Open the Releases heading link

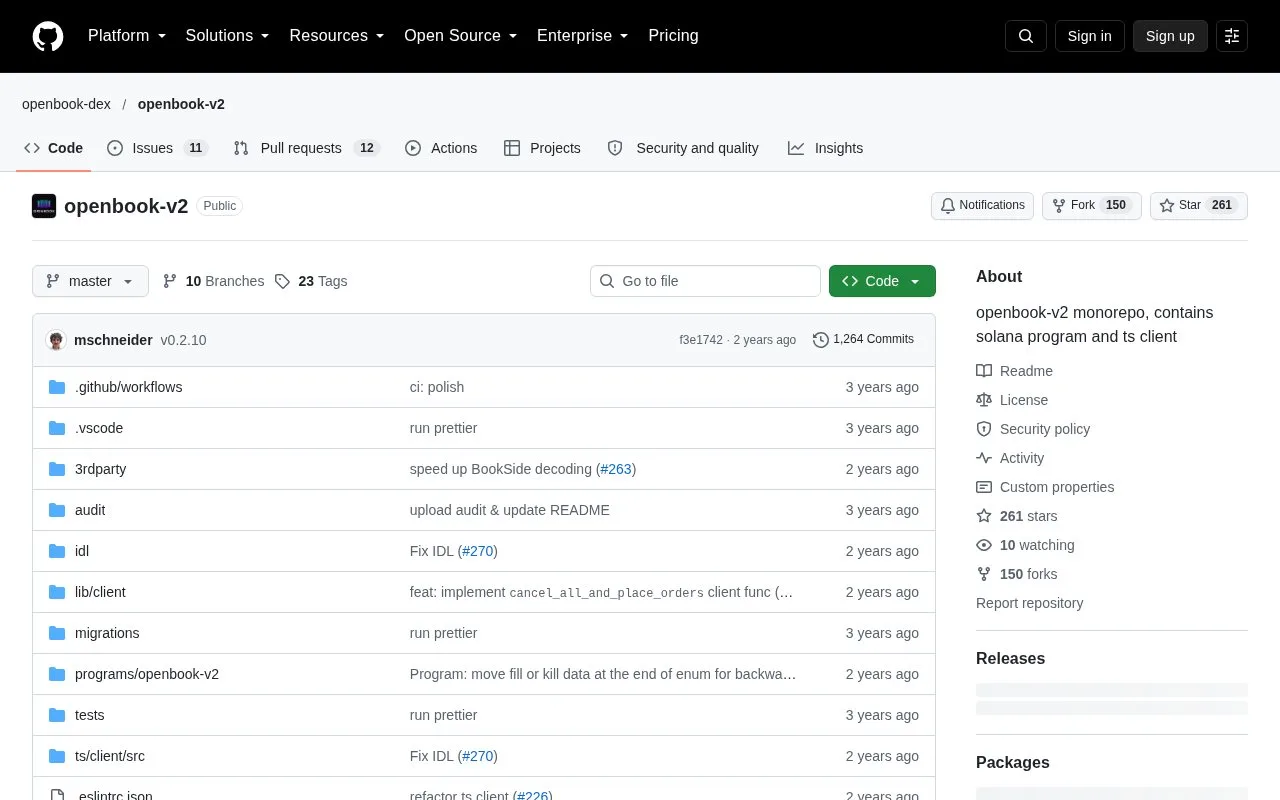(x=1010, y=658)
